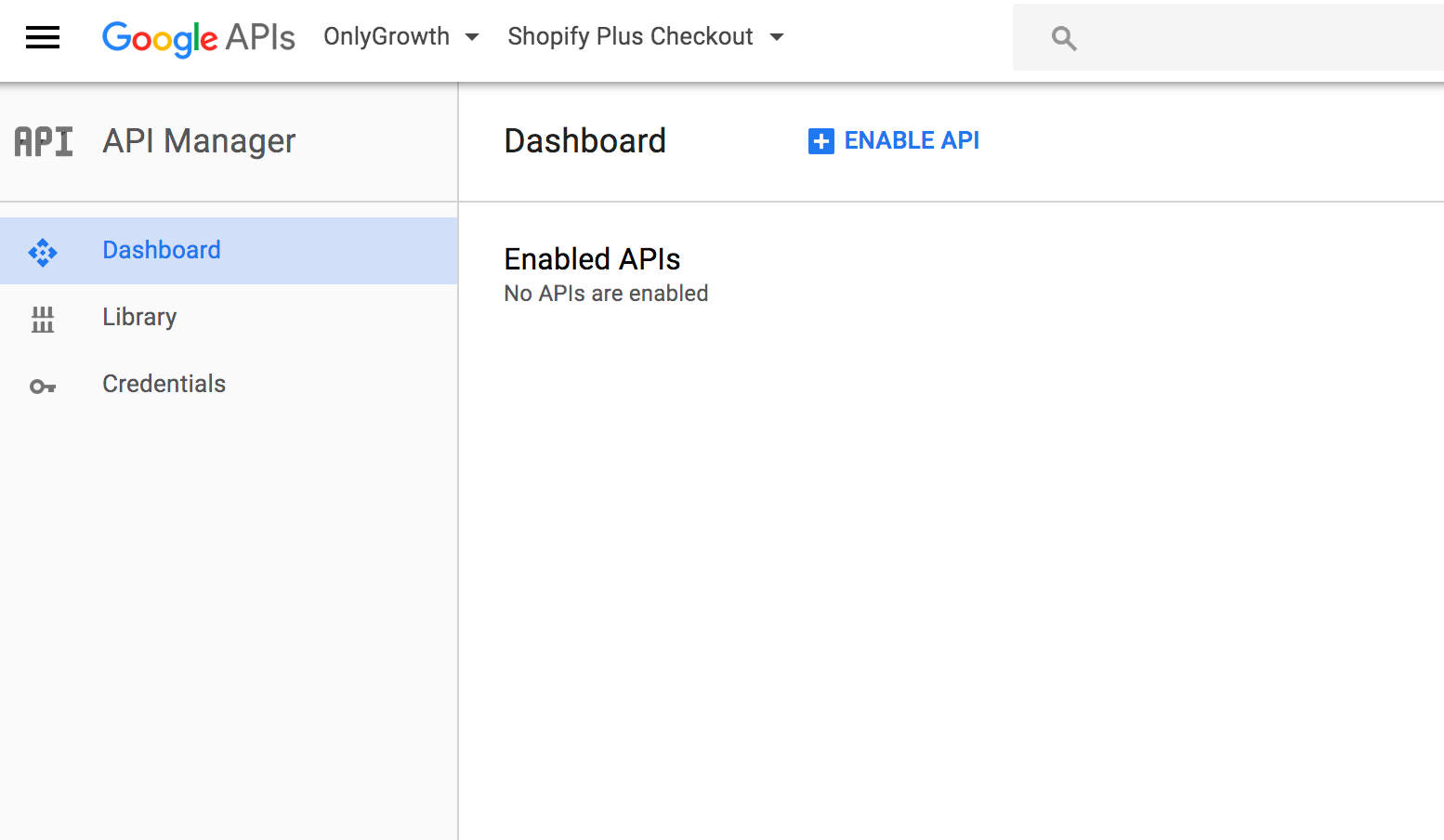Open the Credentials section label

pyautogui.click(x=164, y=384)
